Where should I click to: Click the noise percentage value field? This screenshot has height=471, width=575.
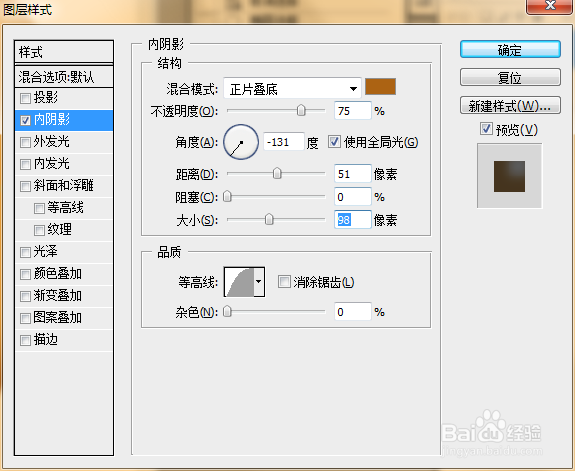click(353, 312)
